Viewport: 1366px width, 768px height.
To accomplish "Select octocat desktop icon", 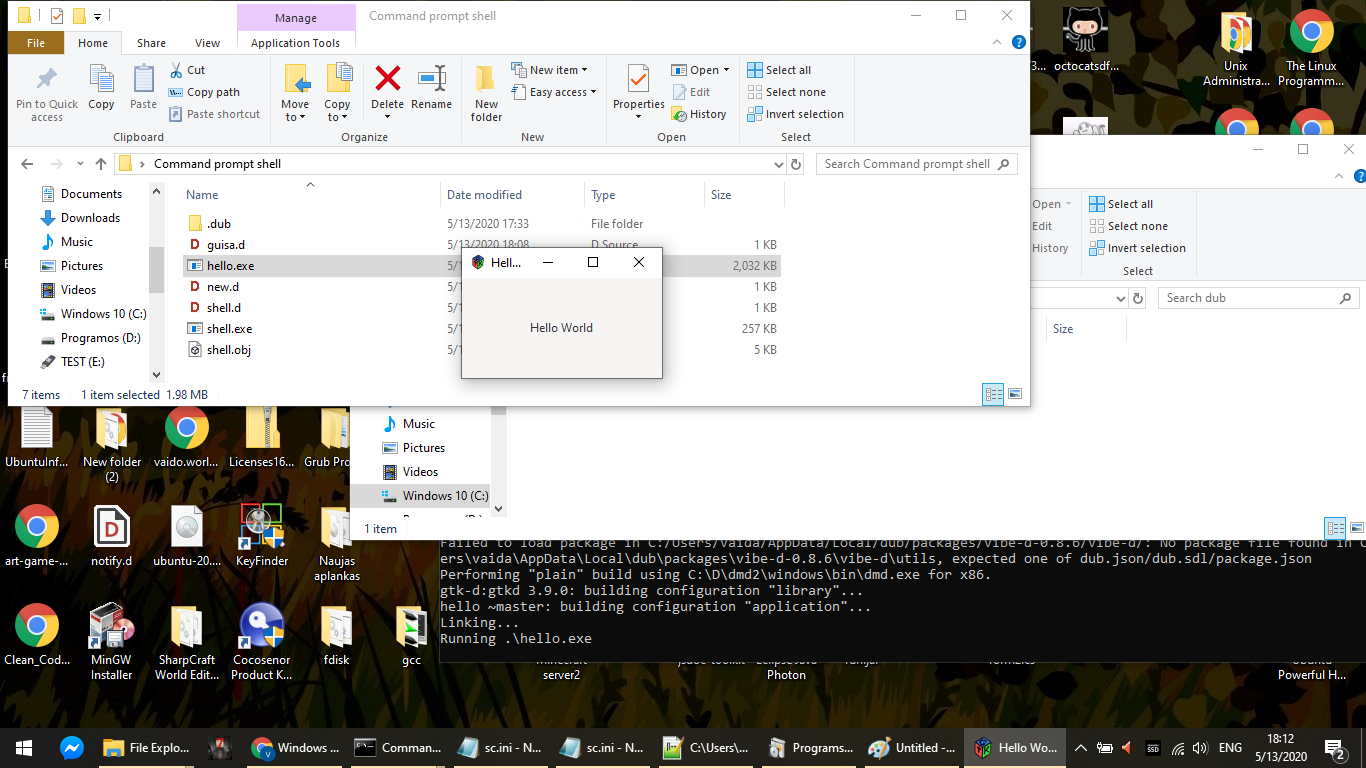I will click(x=1086, y=40).
